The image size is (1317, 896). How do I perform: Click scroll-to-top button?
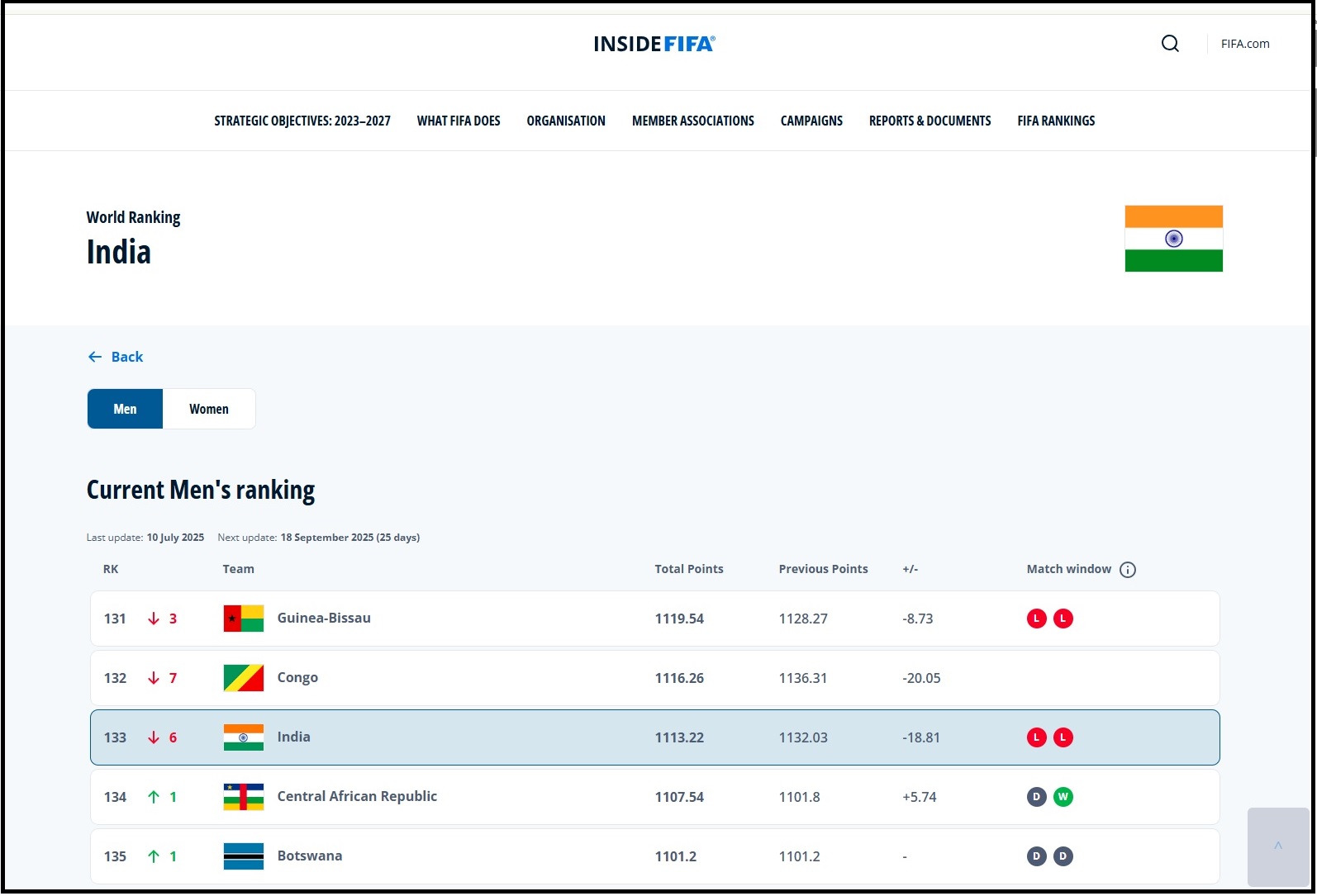[x=1277, y=846]
